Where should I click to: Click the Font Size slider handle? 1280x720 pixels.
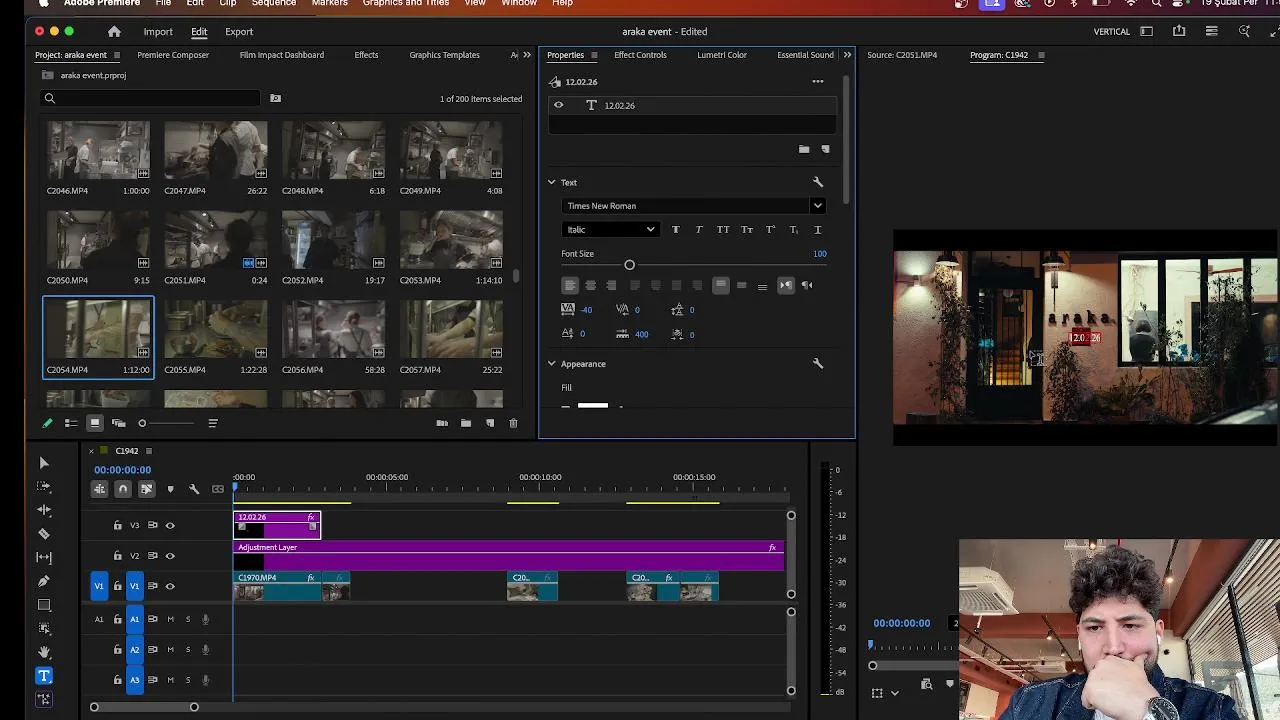(x=629, y=265)
